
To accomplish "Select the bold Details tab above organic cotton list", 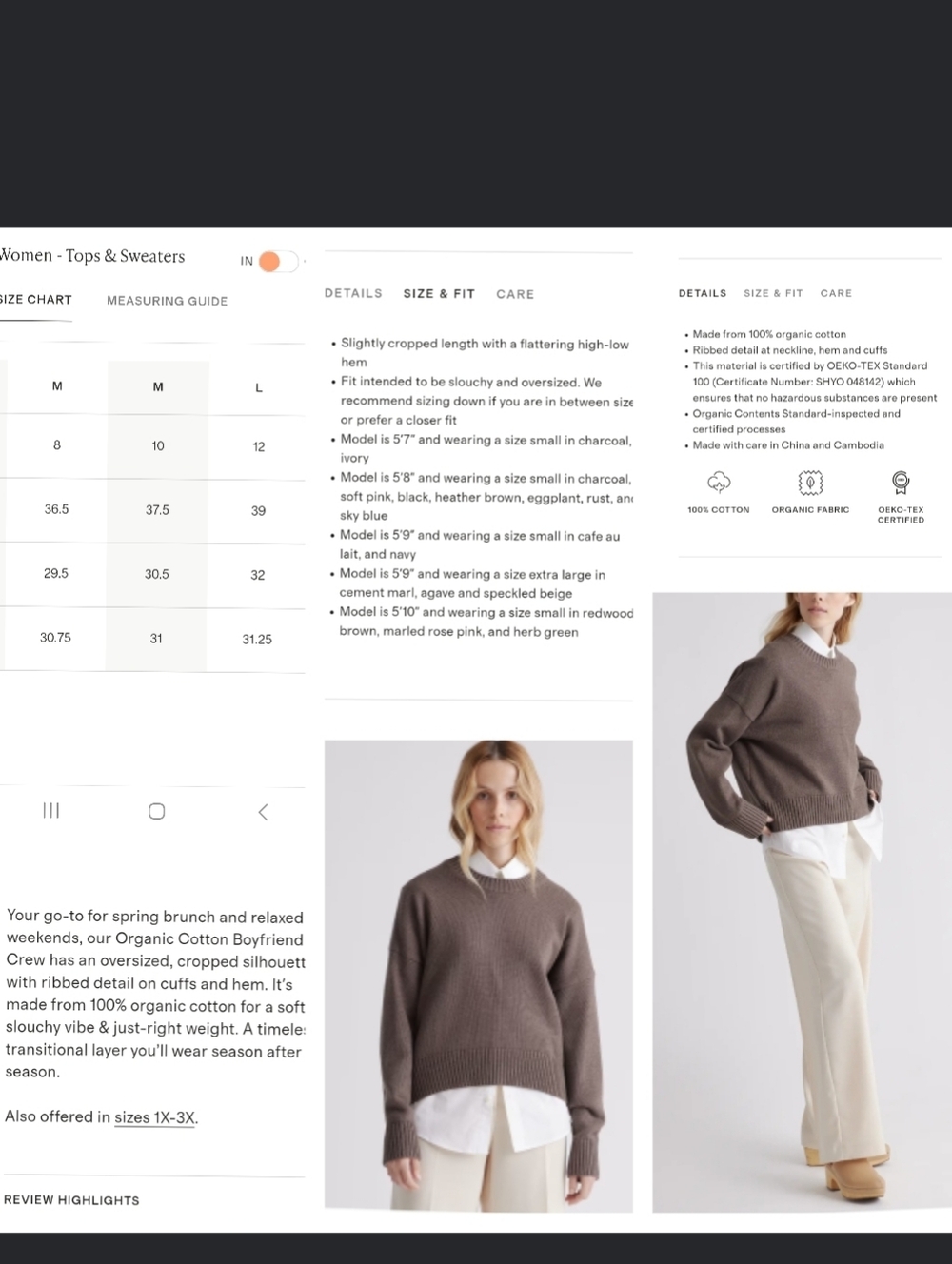I will [703, 293].
